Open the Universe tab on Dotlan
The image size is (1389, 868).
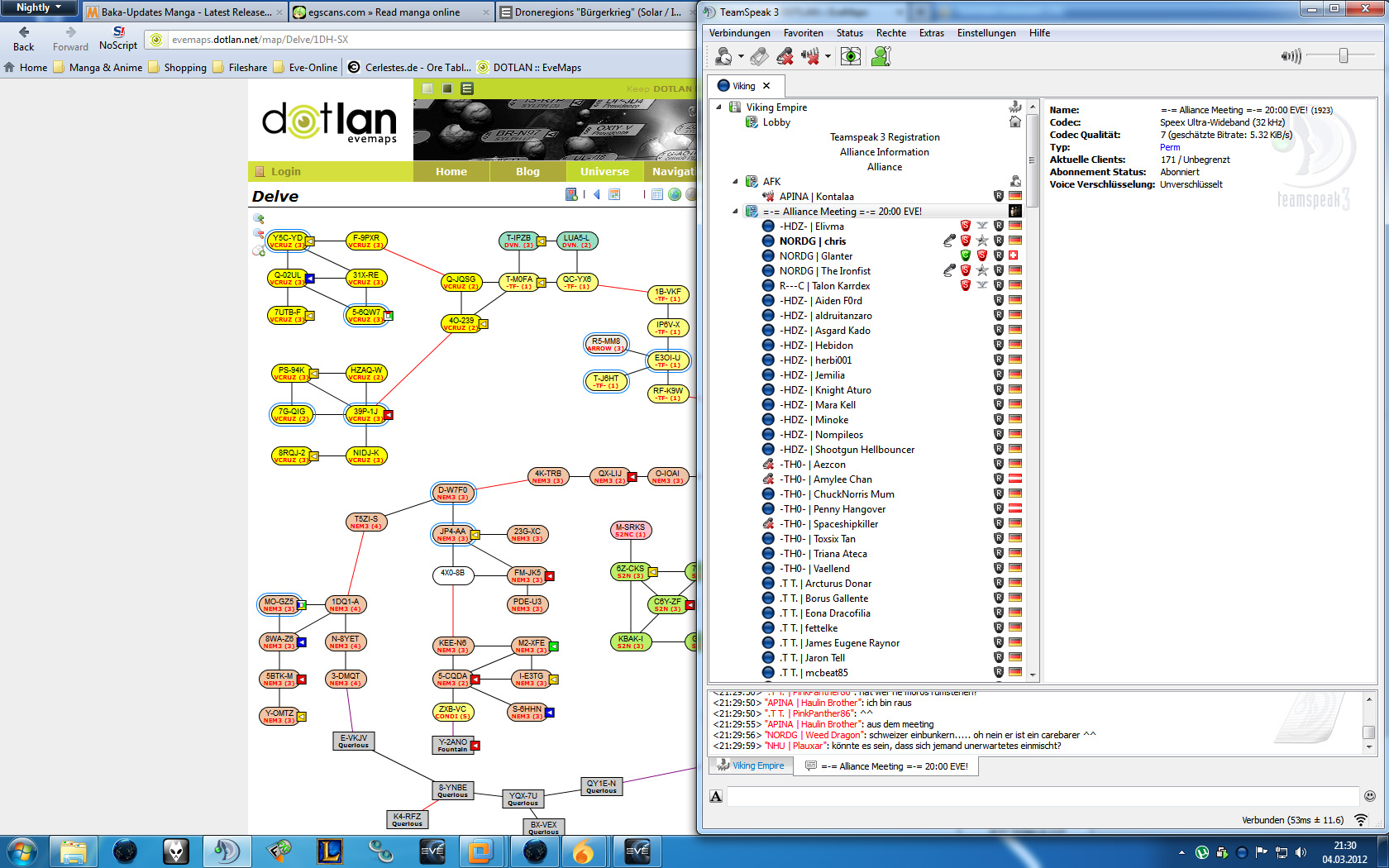coord(604,172)
